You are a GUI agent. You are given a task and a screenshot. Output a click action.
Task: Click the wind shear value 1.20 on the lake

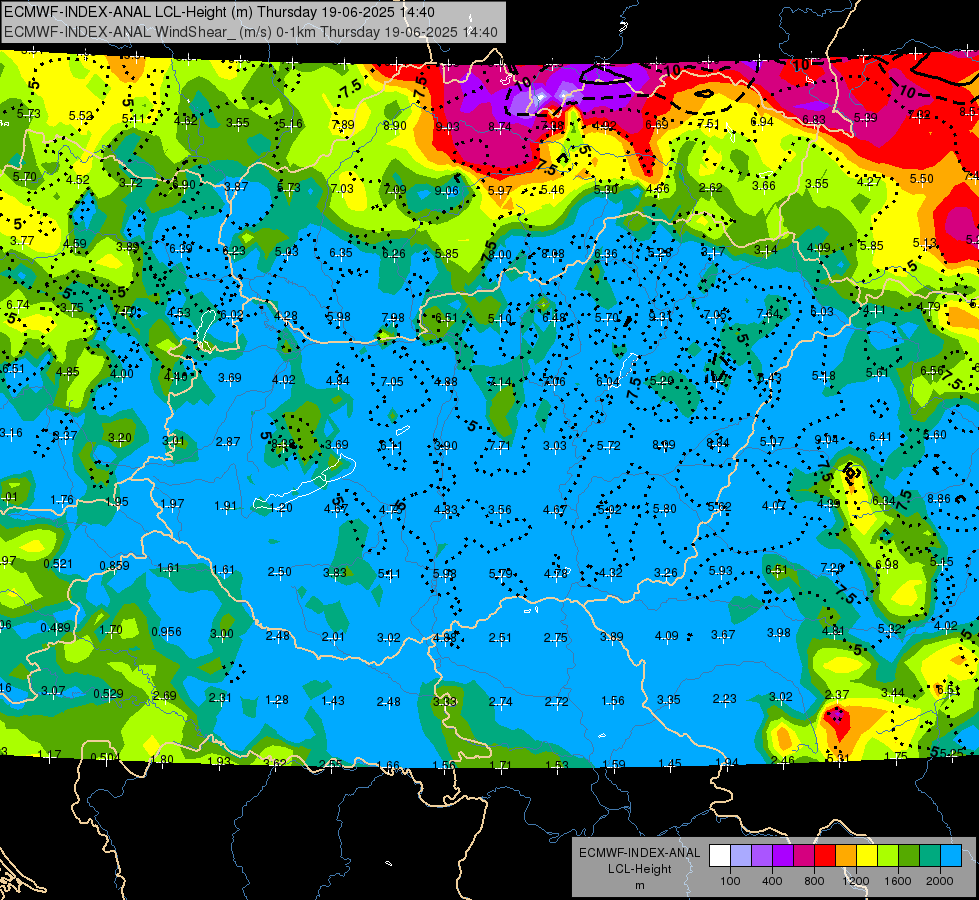coord(281,507)
